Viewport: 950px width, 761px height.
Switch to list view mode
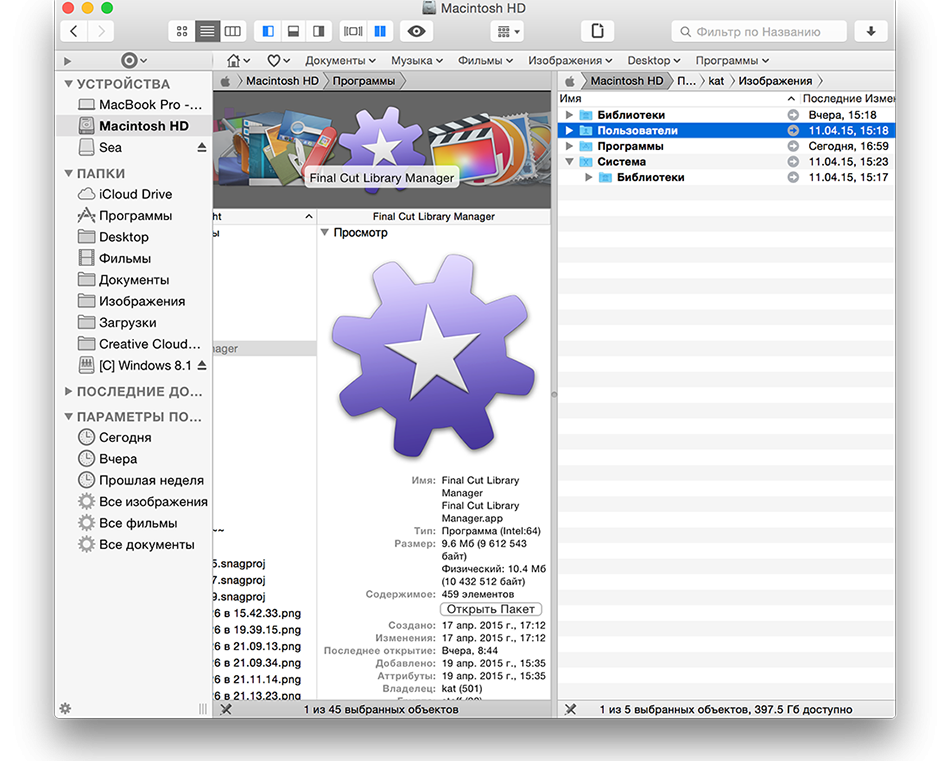click(x=207, y=32)
